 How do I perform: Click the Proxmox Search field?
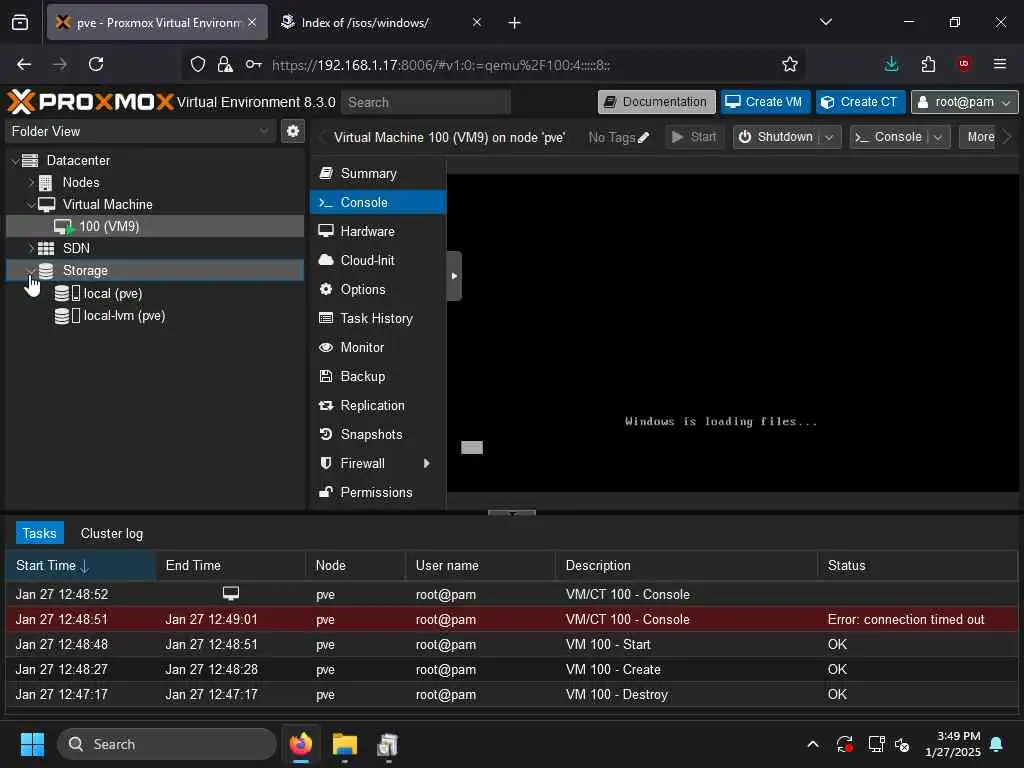[426, 103]
